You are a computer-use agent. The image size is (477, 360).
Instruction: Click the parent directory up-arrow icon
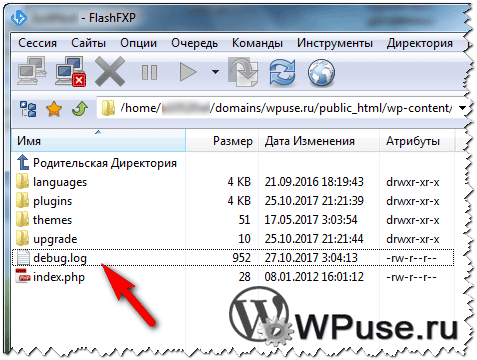[23, 162]
